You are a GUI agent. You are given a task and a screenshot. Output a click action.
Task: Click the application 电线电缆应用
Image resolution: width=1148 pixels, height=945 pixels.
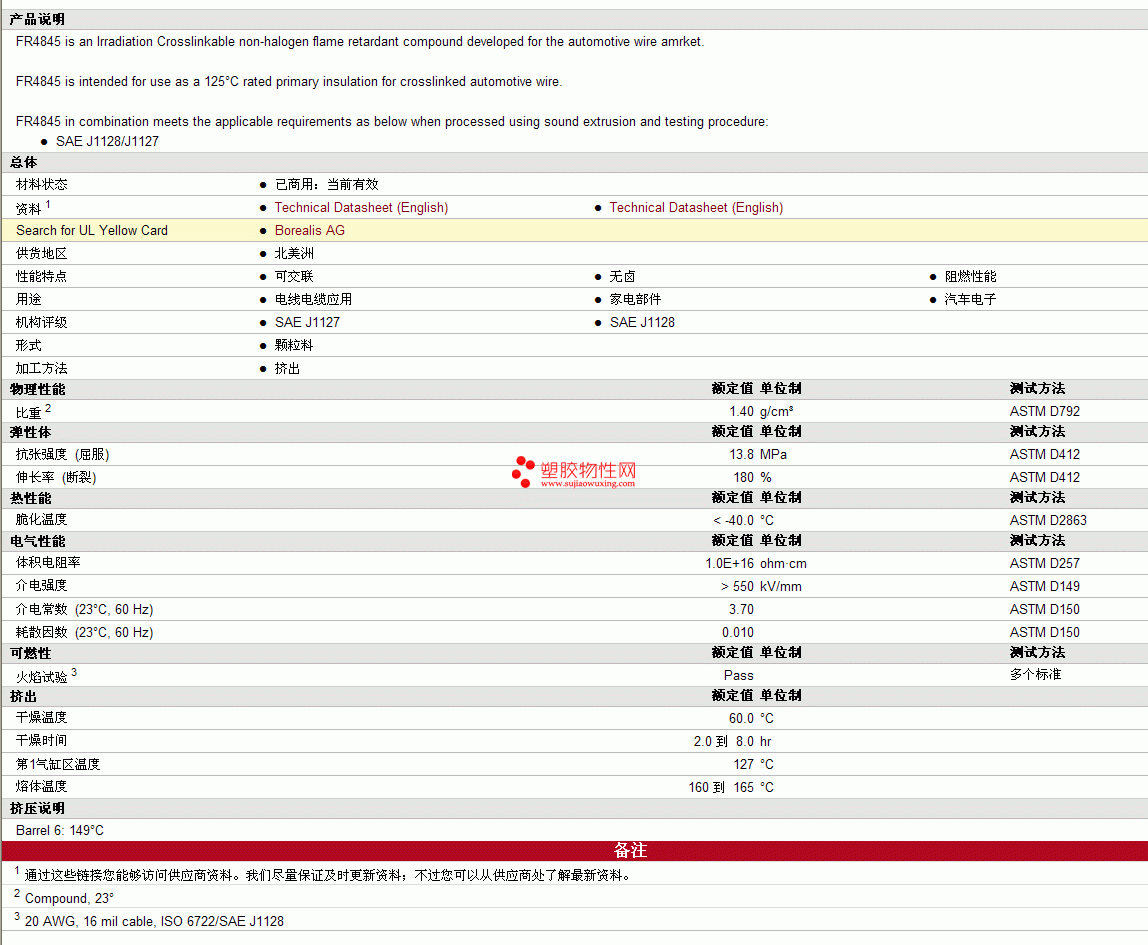coord(313,299)
